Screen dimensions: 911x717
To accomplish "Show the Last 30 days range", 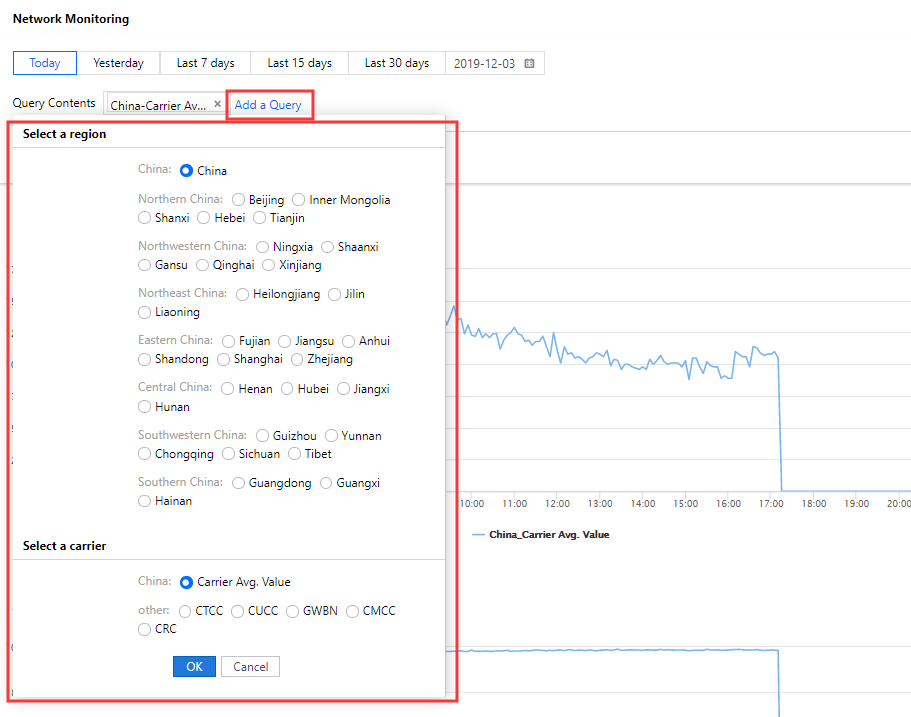I will coord(396,63).
